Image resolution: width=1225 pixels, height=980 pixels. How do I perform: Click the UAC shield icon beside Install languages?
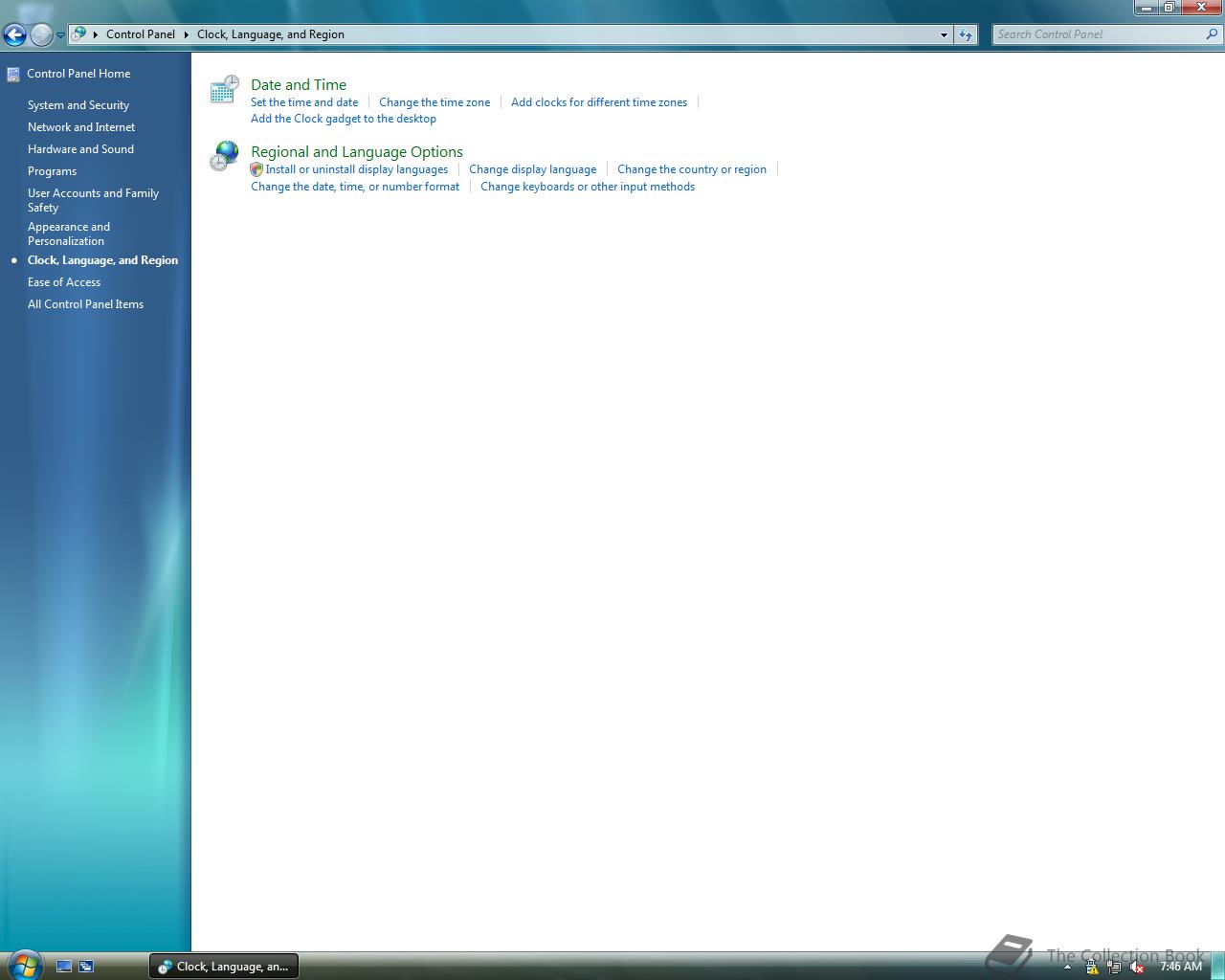click(256, 169)
